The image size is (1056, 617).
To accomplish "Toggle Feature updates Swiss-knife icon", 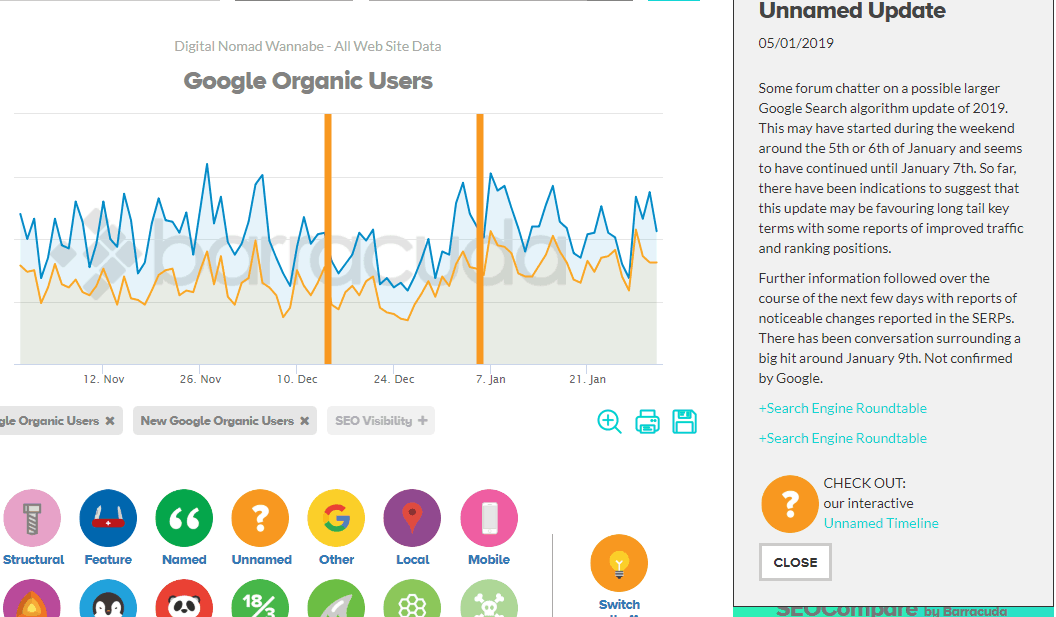I will click(108, 519).
